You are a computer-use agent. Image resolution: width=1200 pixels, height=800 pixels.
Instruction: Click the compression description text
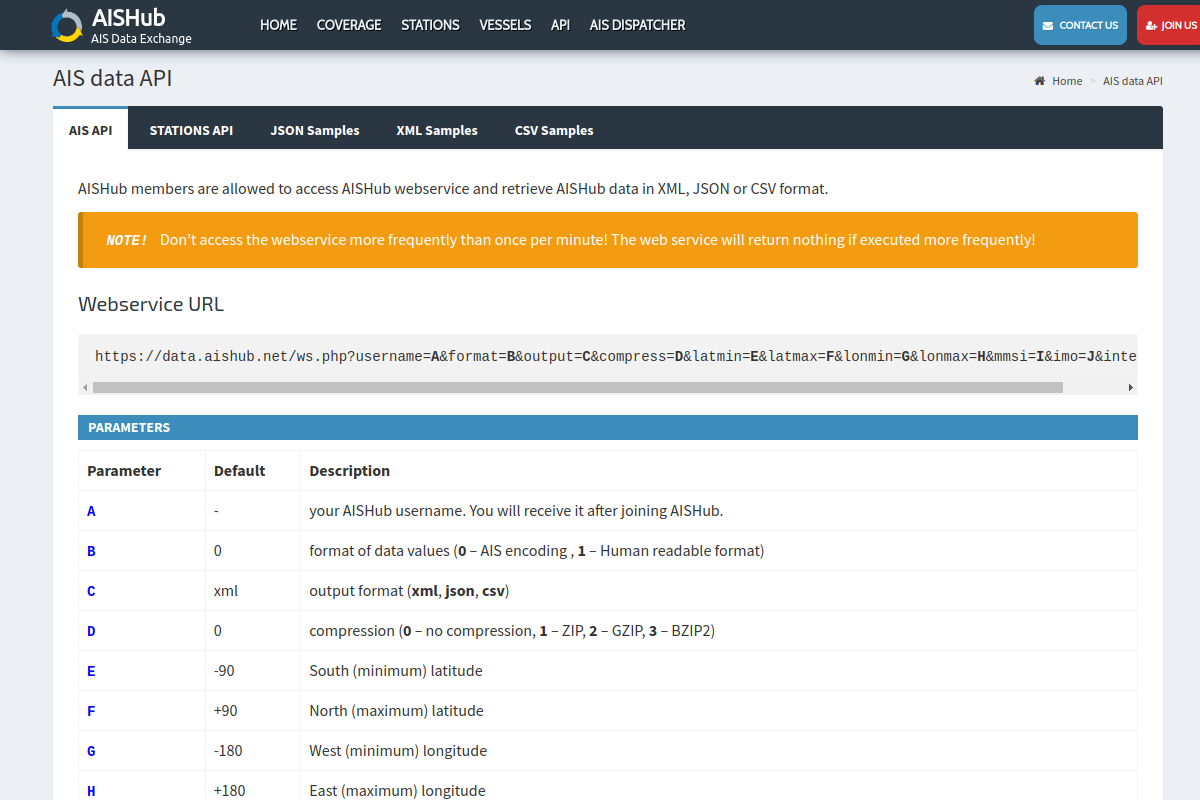pyautogui.click(x=512, y=631)
